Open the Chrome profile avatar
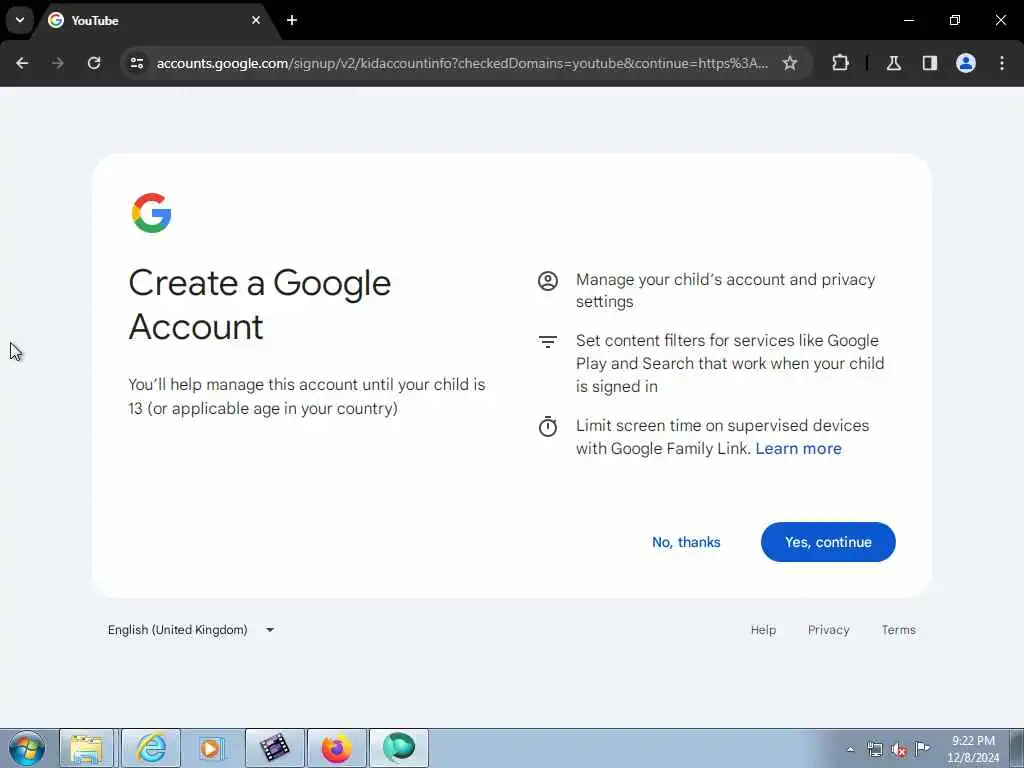 (x=965, y=63)
